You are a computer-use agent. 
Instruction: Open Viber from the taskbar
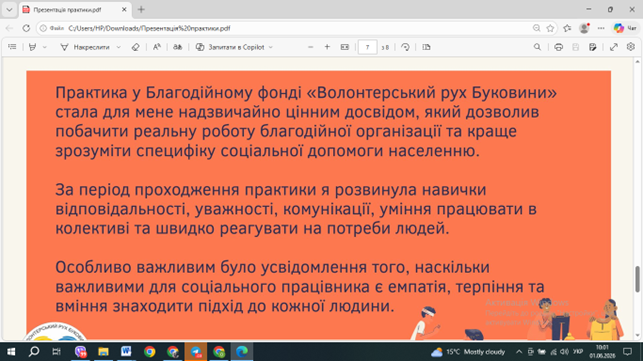pos(81,352)
